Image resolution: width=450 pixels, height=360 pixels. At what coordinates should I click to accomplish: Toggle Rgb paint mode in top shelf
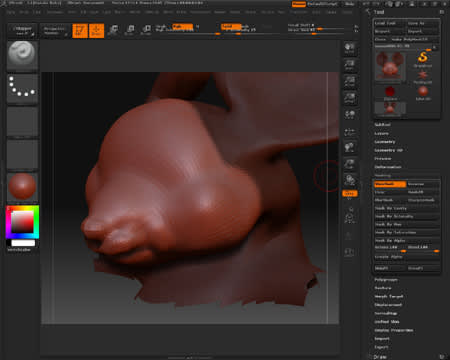pyautogui.click(x=182, y=26)
